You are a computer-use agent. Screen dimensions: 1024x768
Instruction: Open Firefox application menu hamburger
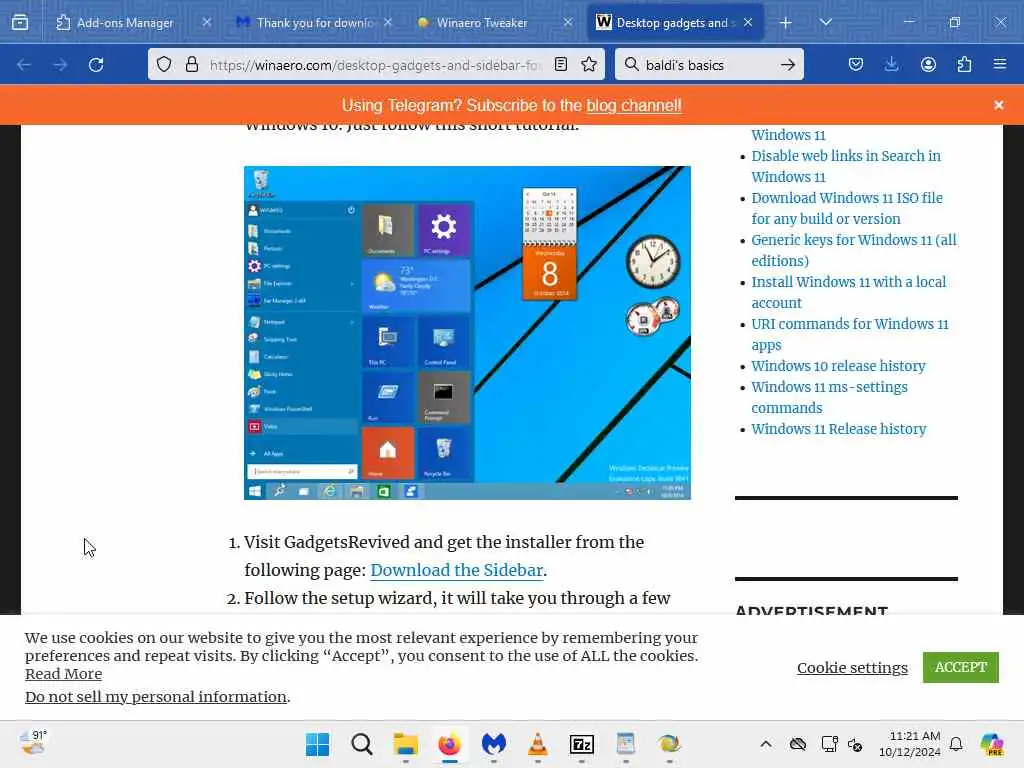pos(1000,64)
